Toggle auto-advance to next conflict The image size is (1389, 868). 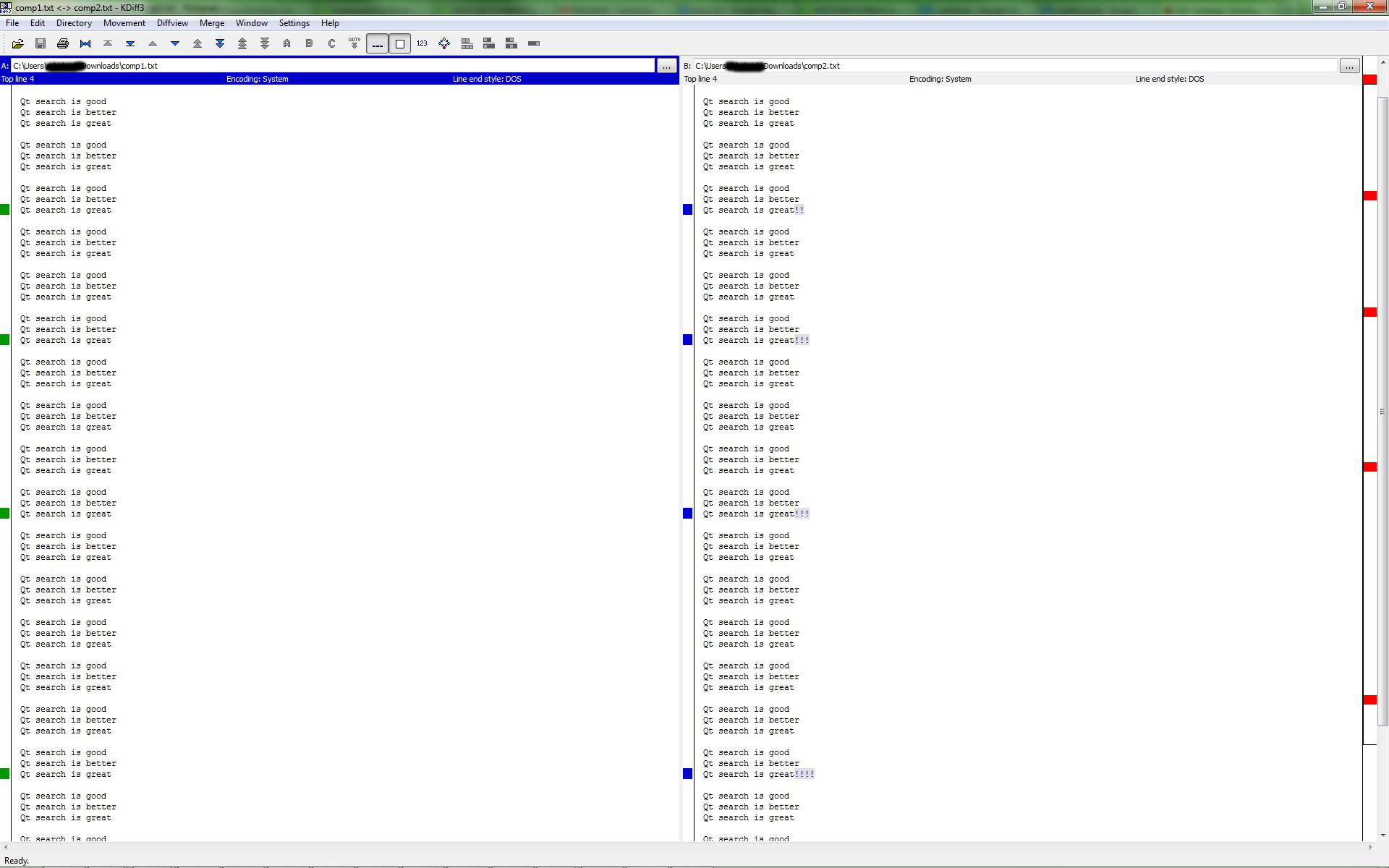354,43
